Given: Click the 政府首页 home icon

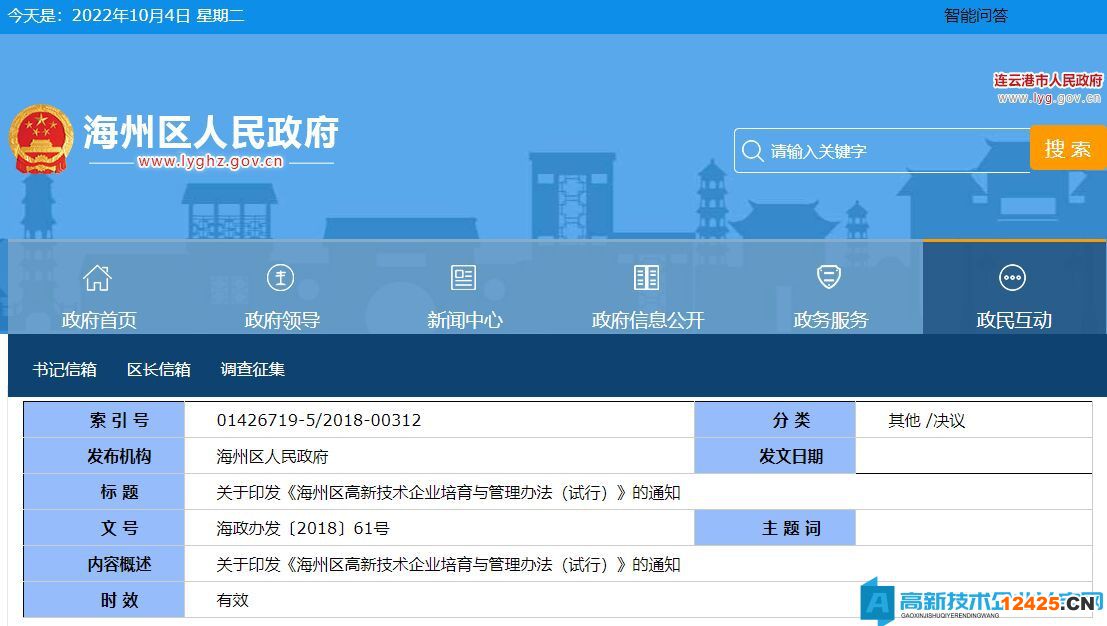Looking at the screenshot, I should (96, 278).
